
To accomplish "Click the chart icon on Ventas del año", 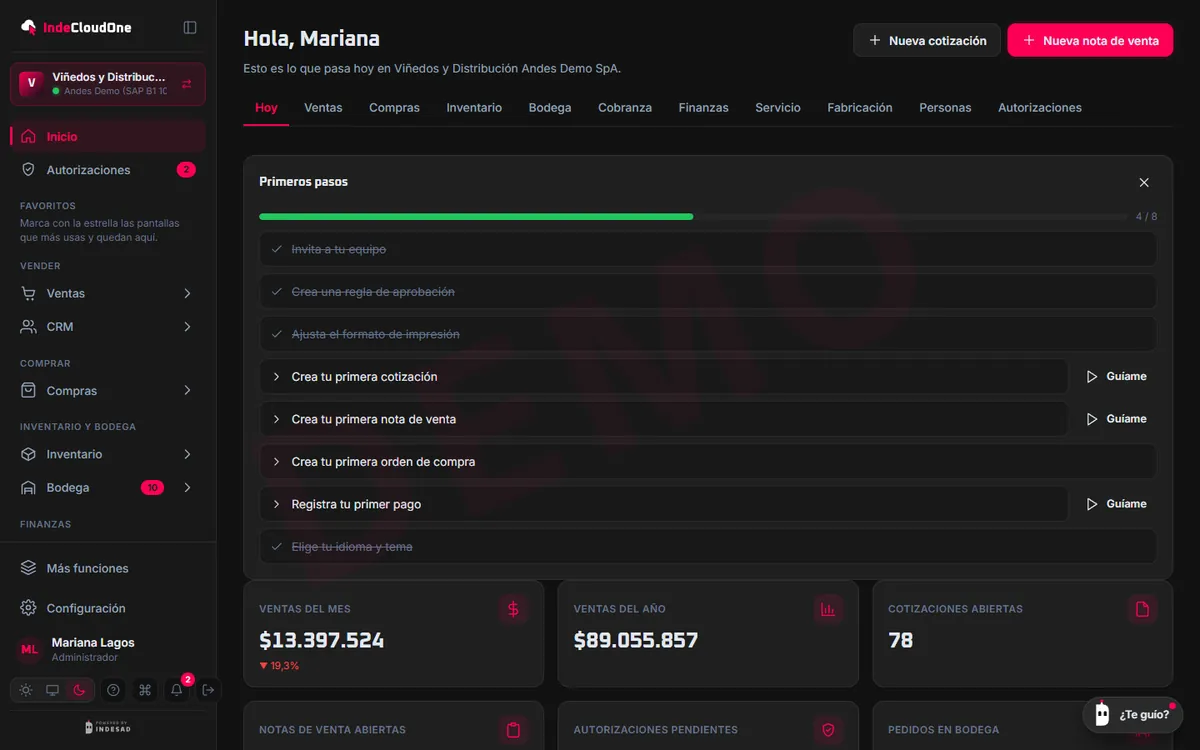I will [x=828, y=609].
